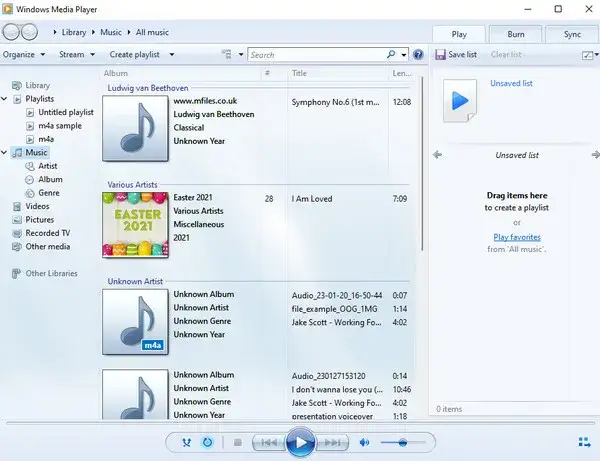The height and width of the screenshot is (461, 600).
Task: Click Create playlist
Action: pyautogui.click(x=134, y=54)
